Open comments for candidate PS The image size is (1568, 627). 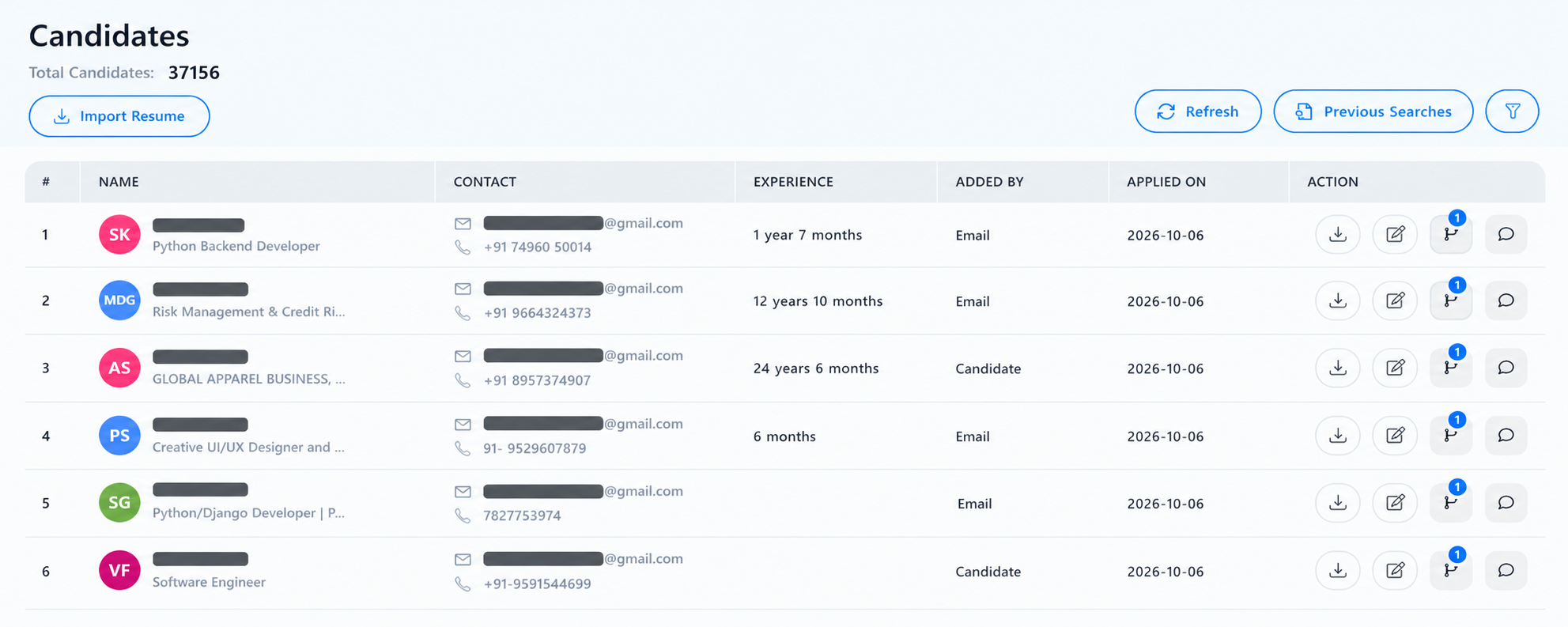click(1506, 436)
